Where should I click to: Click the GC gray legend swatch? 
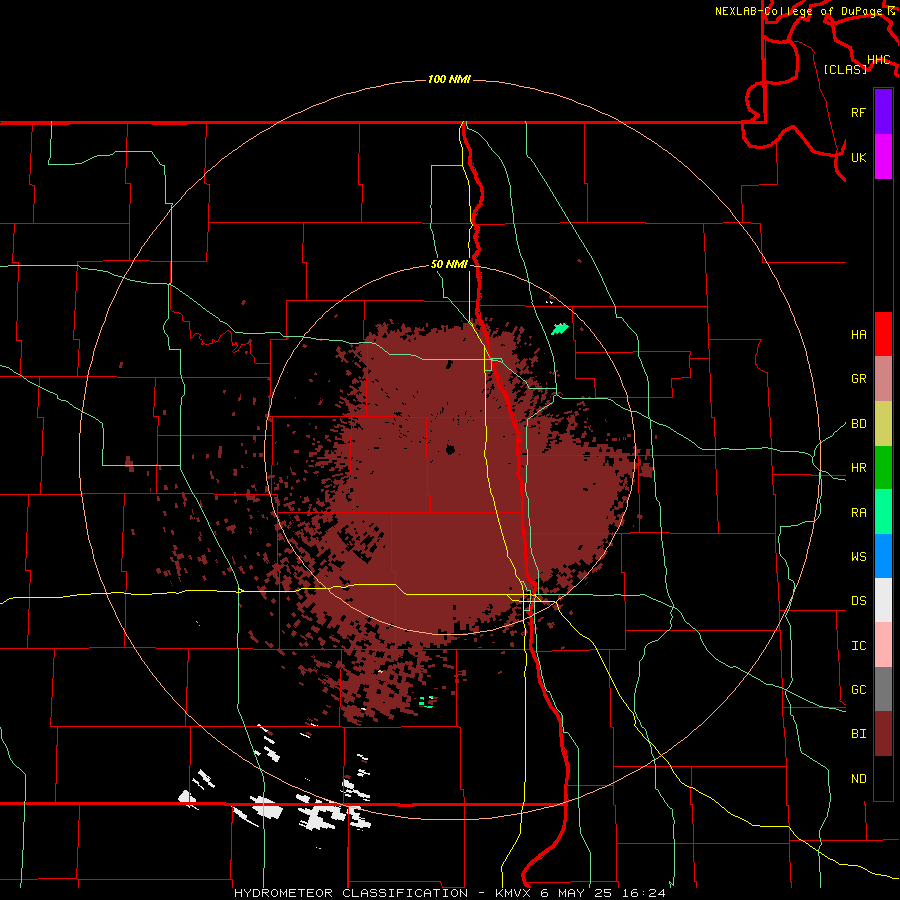tap(883, 689)
